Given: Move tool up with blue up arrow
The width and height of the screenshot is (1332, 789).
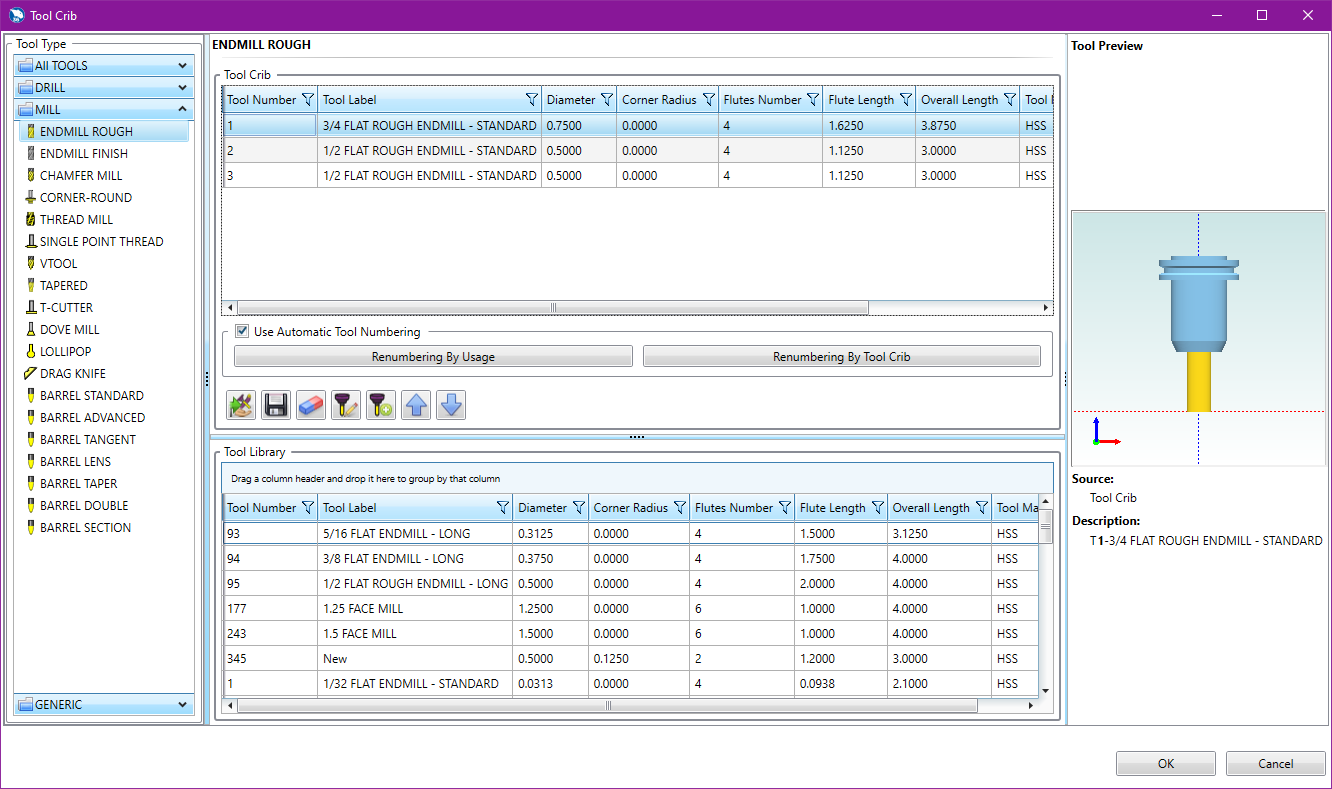Looking at the screenshot, I should [x=416, y=405].
